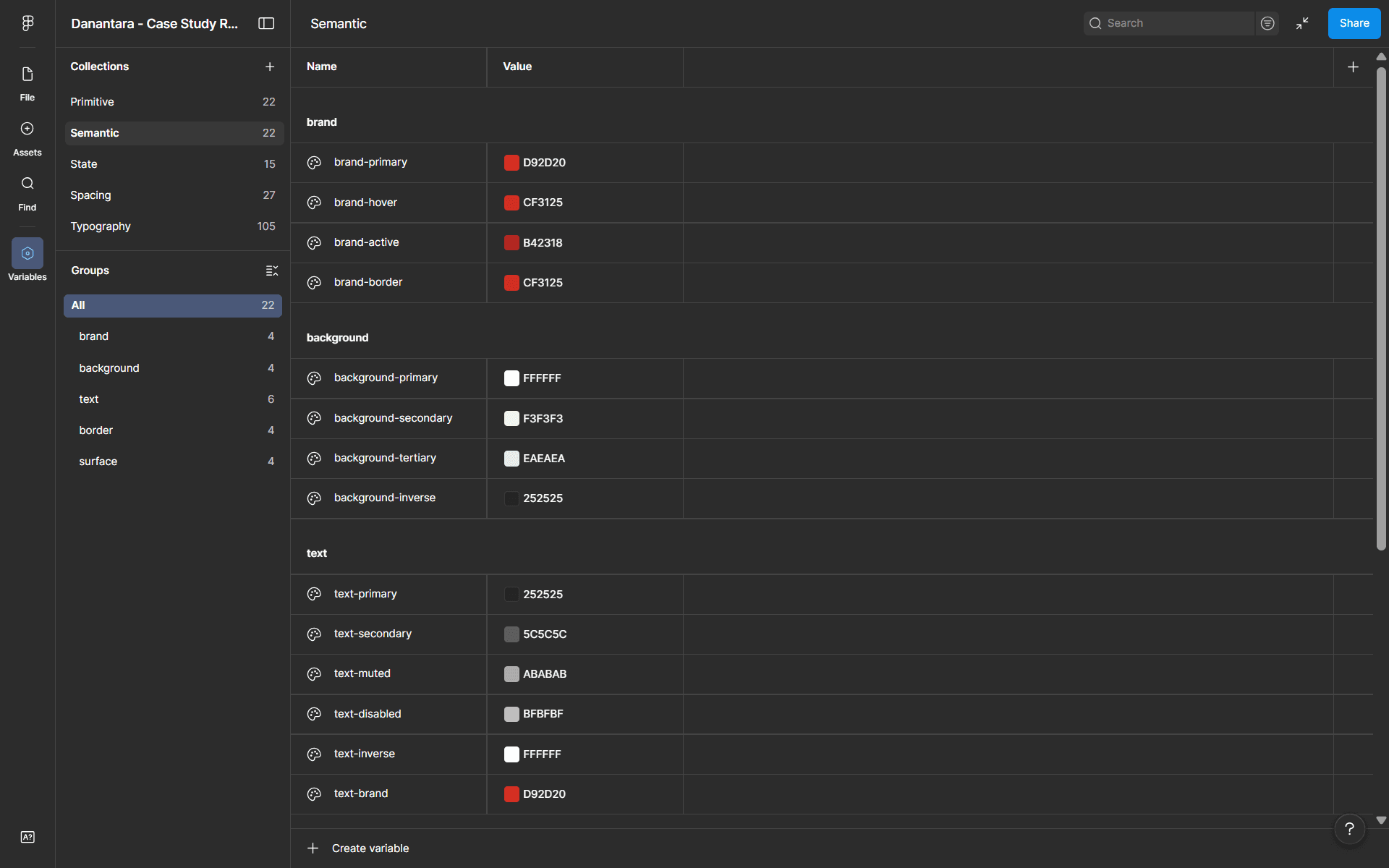Image resolution: width=1389 pixels, height=868 pixels.
Task: Open the Find panel icon
Action: (27, 184)
